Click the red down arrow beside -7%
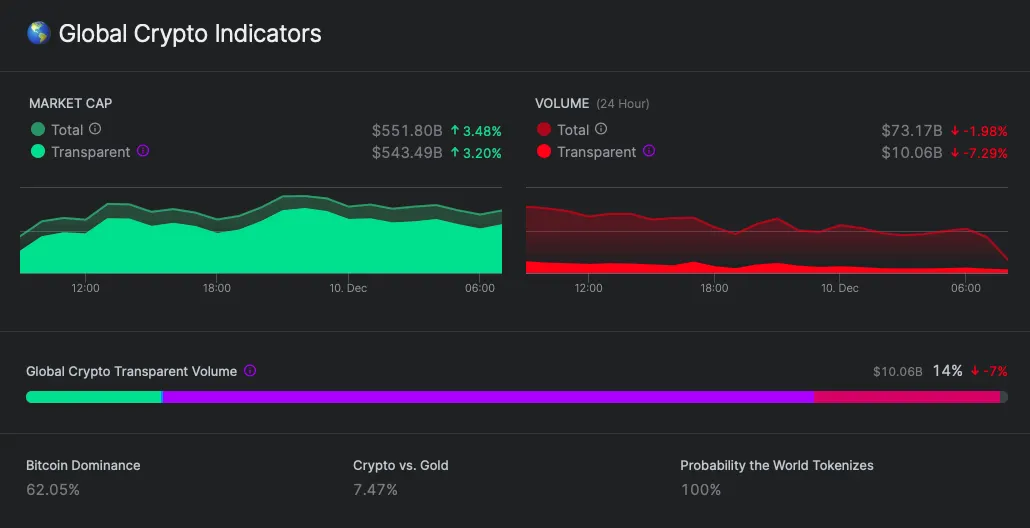1030x528 pixels. coord(975,371)
